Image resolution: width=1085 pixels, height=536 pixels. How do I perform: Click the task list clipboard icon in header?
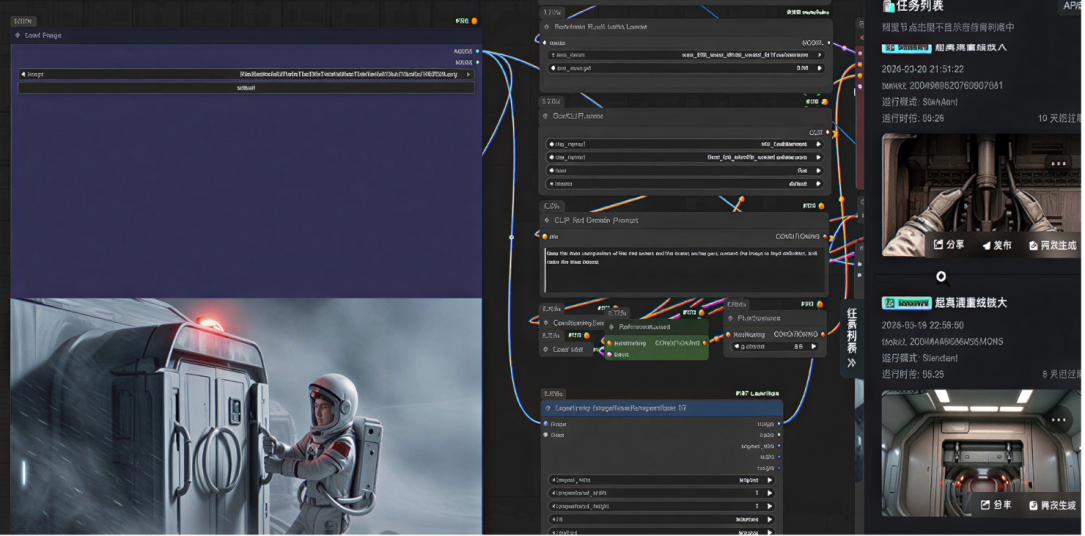click(888, 6)
